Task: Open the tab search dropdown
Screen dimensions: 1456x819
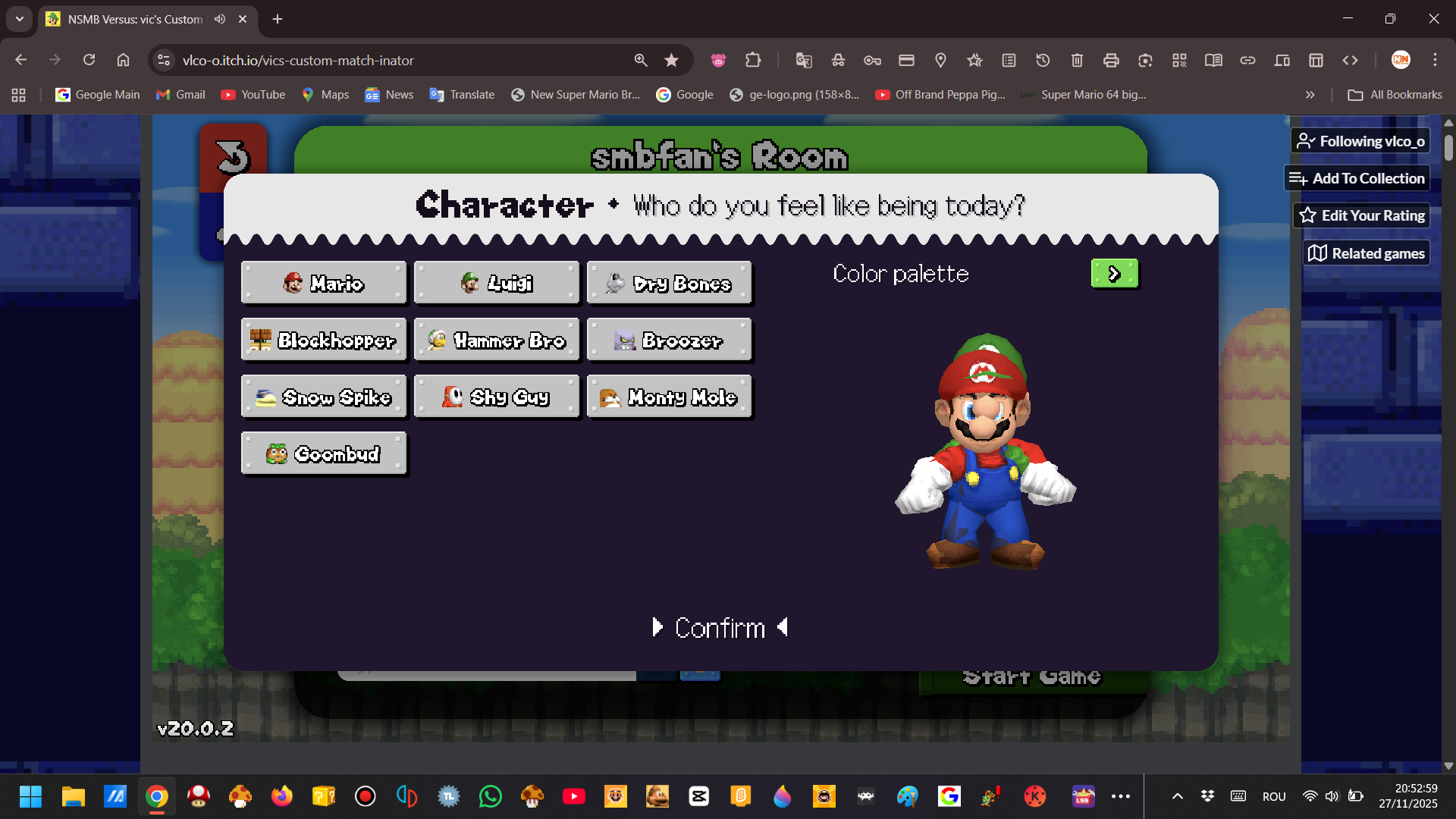Action: pos(20,19)
